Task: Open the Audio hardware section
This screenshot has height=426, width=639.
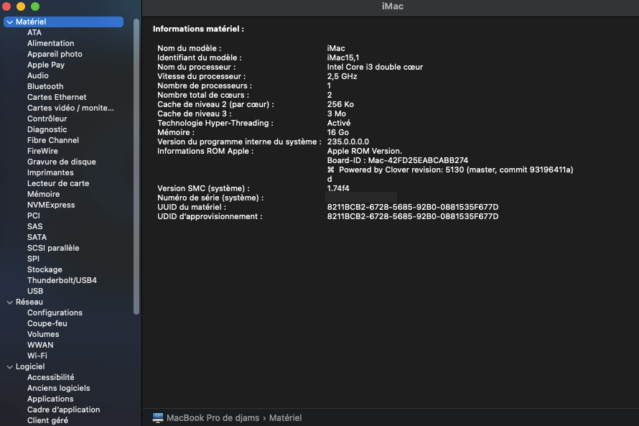Action: (x=37, y=75)
